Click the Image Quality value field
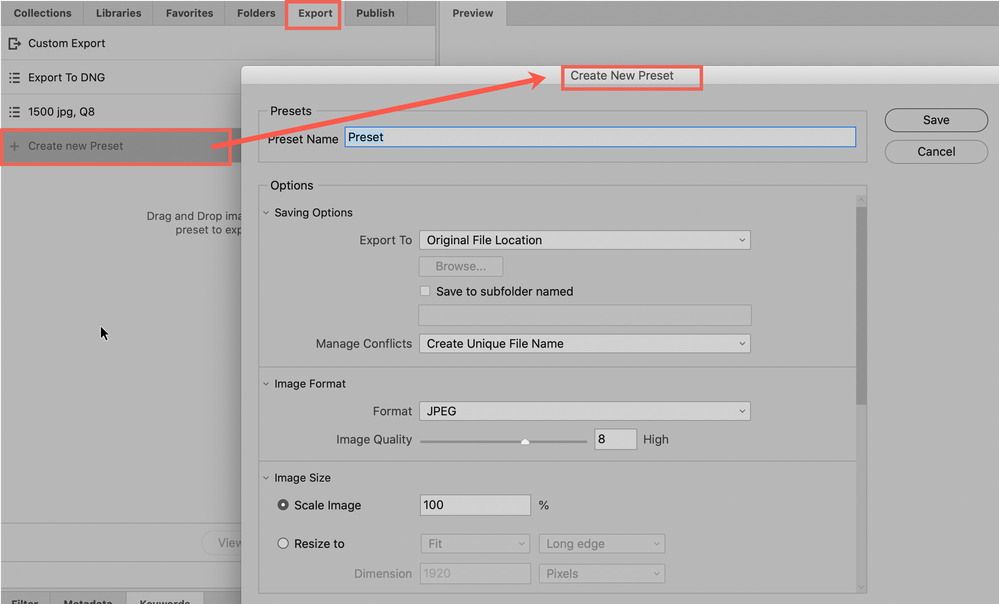 pyautogui.click(x=615, y=439)
